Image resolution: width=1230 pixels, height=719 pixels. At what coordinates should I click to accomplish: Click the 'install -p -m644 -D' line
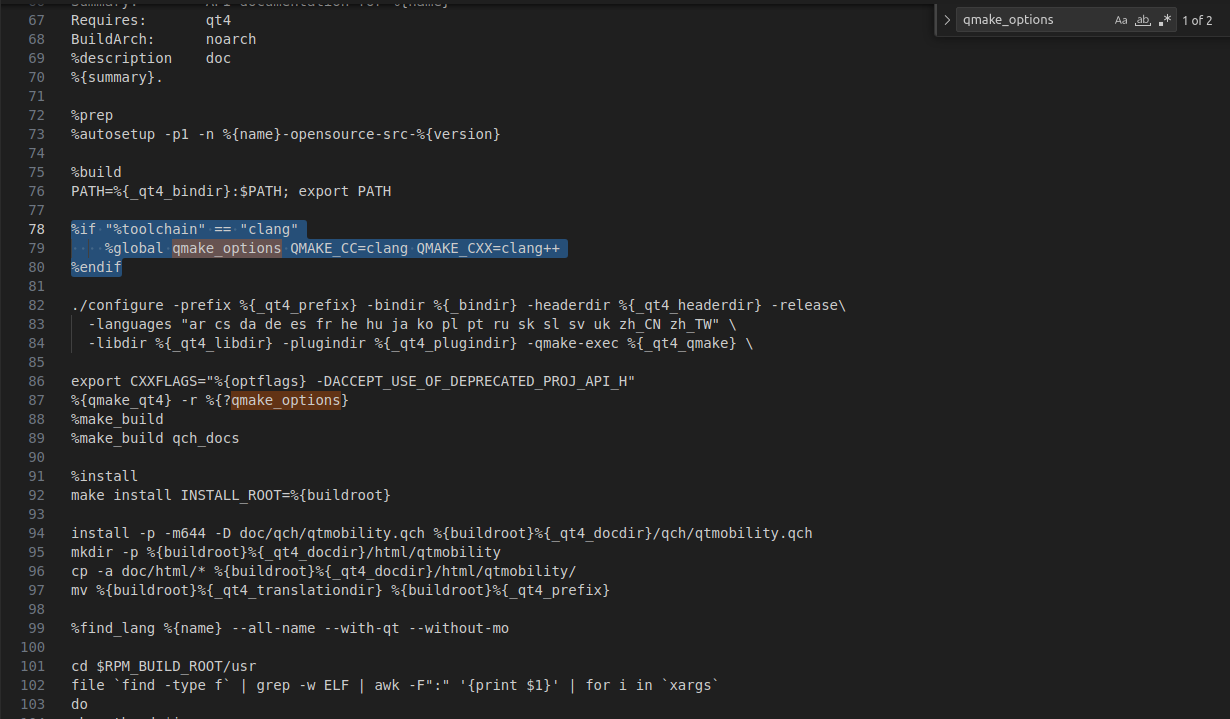click(x=442, y=533)
